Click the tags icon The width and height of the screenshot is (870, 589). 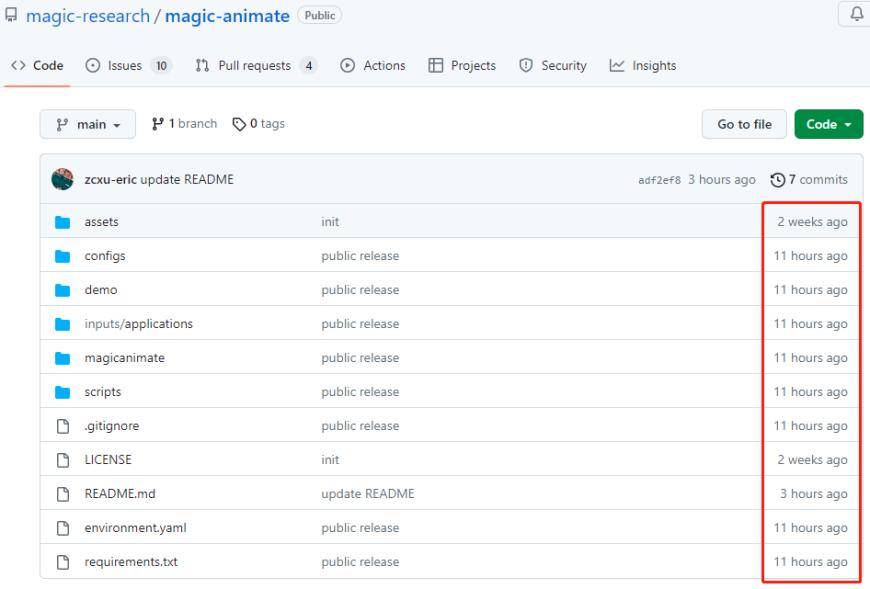click(238, 124)
